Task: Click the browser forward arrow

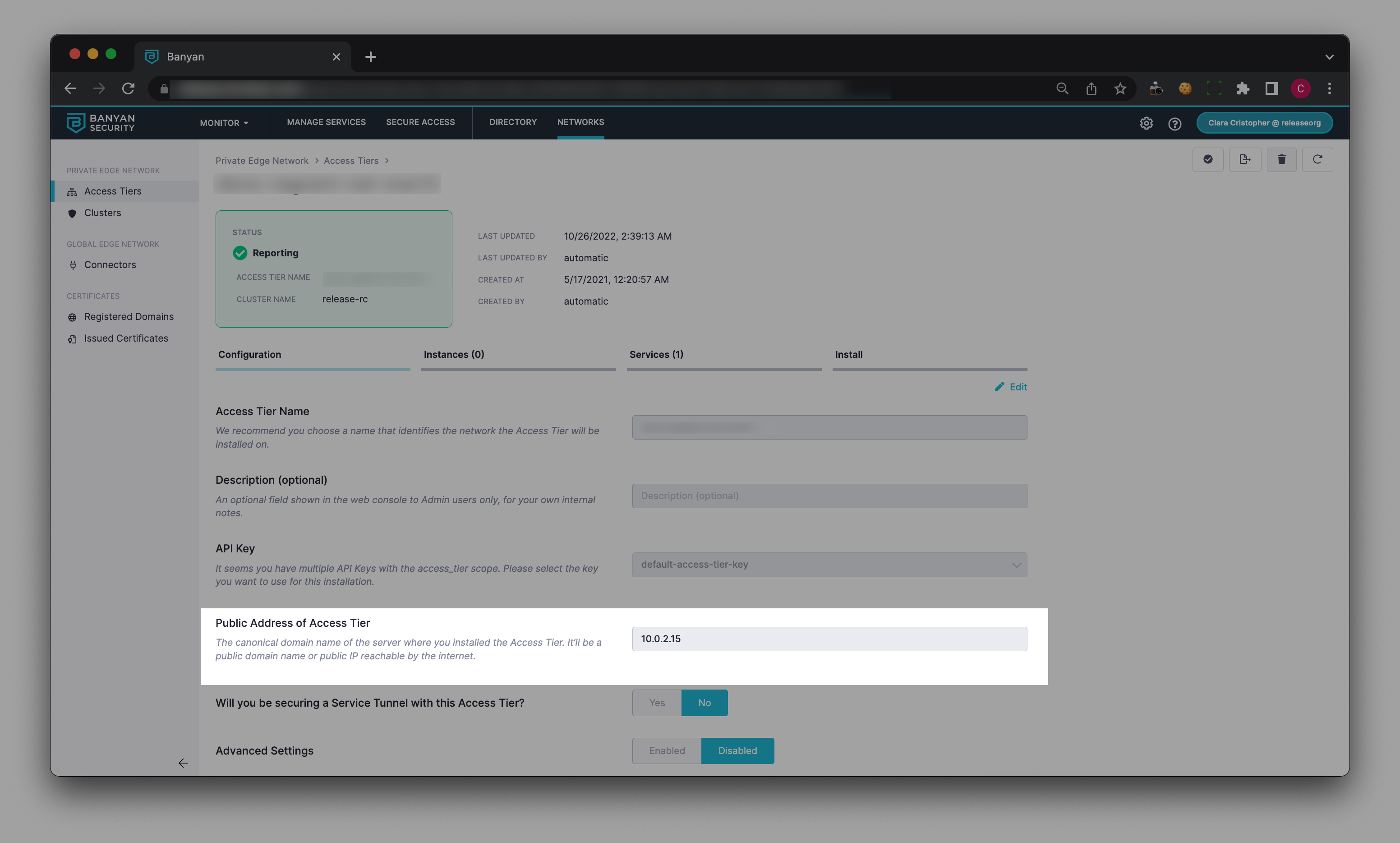Action: [99, 88]
